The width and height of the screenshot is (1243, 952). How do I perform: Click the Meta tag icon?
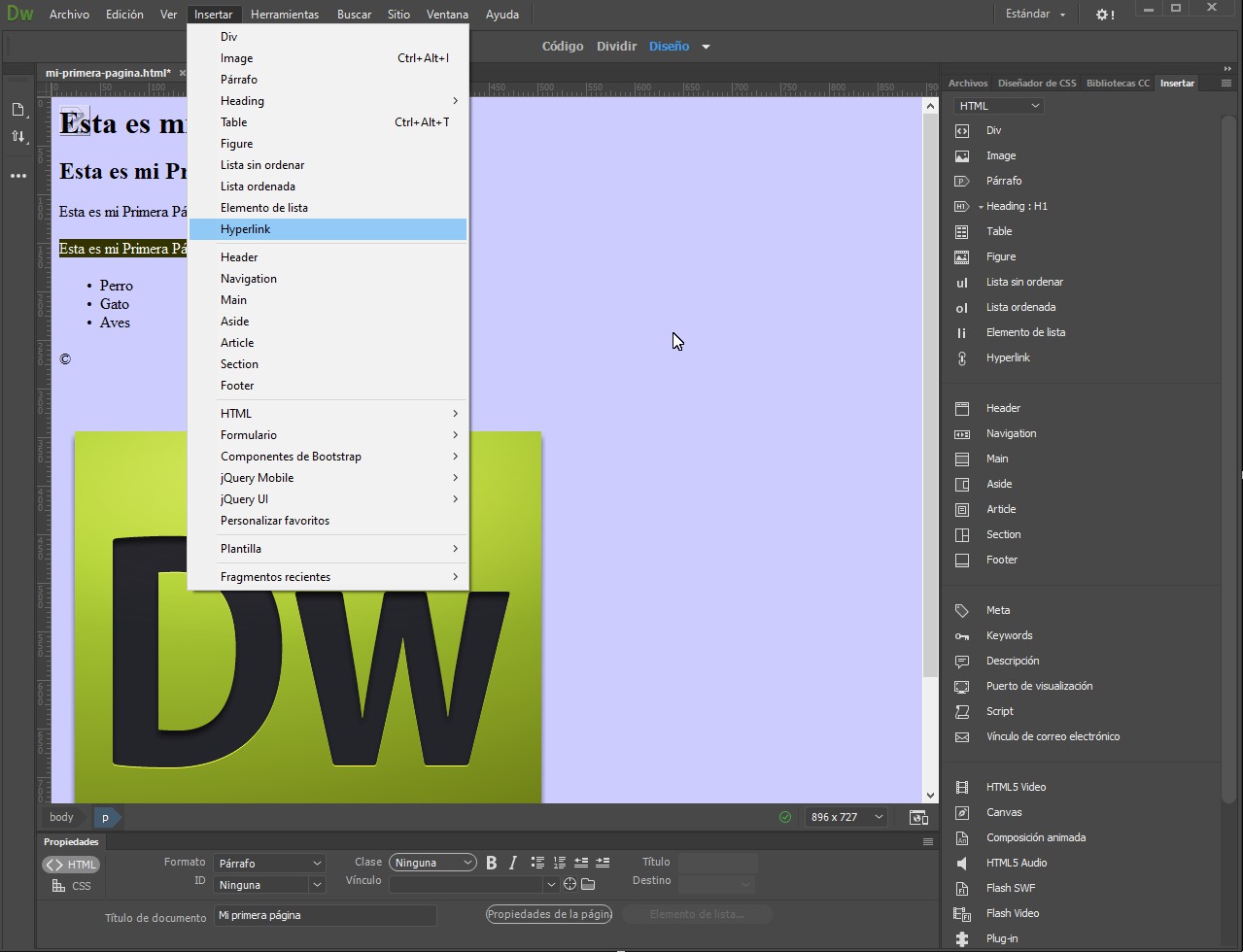coord(962,610)
